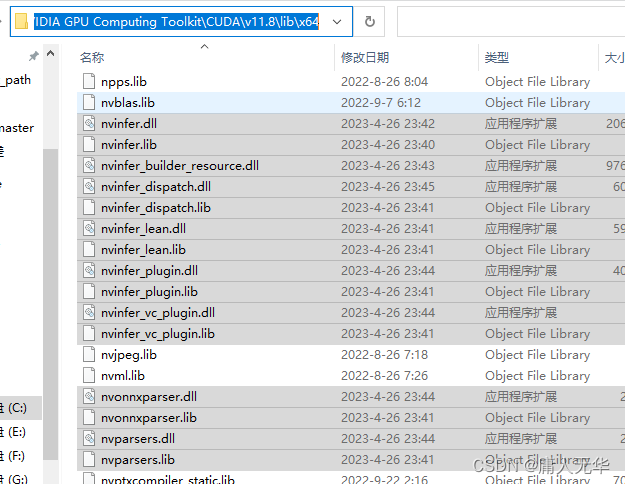
Task: Click the DLL icon of nvparsers.dll
Action: [89, 438]
